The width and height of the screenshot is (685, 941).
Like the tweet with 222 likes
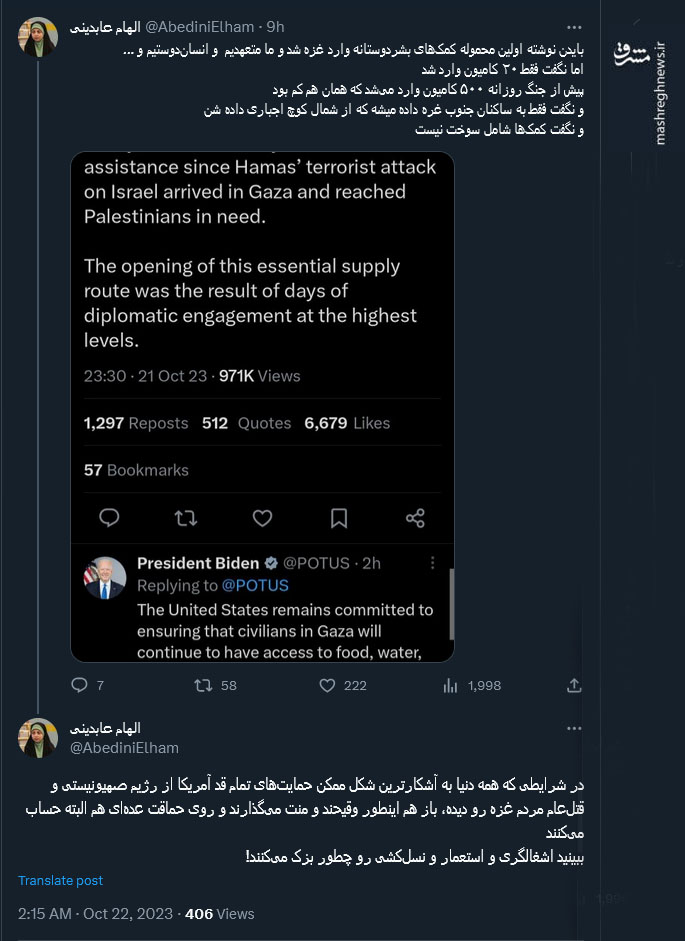tap(326, 686)
